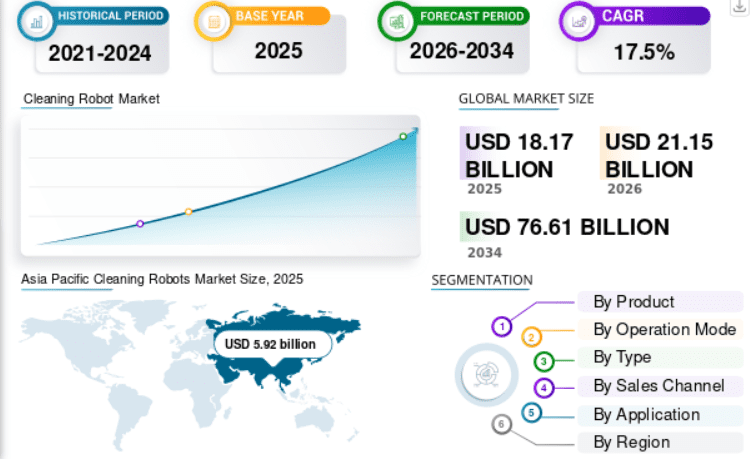This screenshot has width=755, height=467.
Task: Click the segmentation center circle icon
Action: [x=486, y=375]
